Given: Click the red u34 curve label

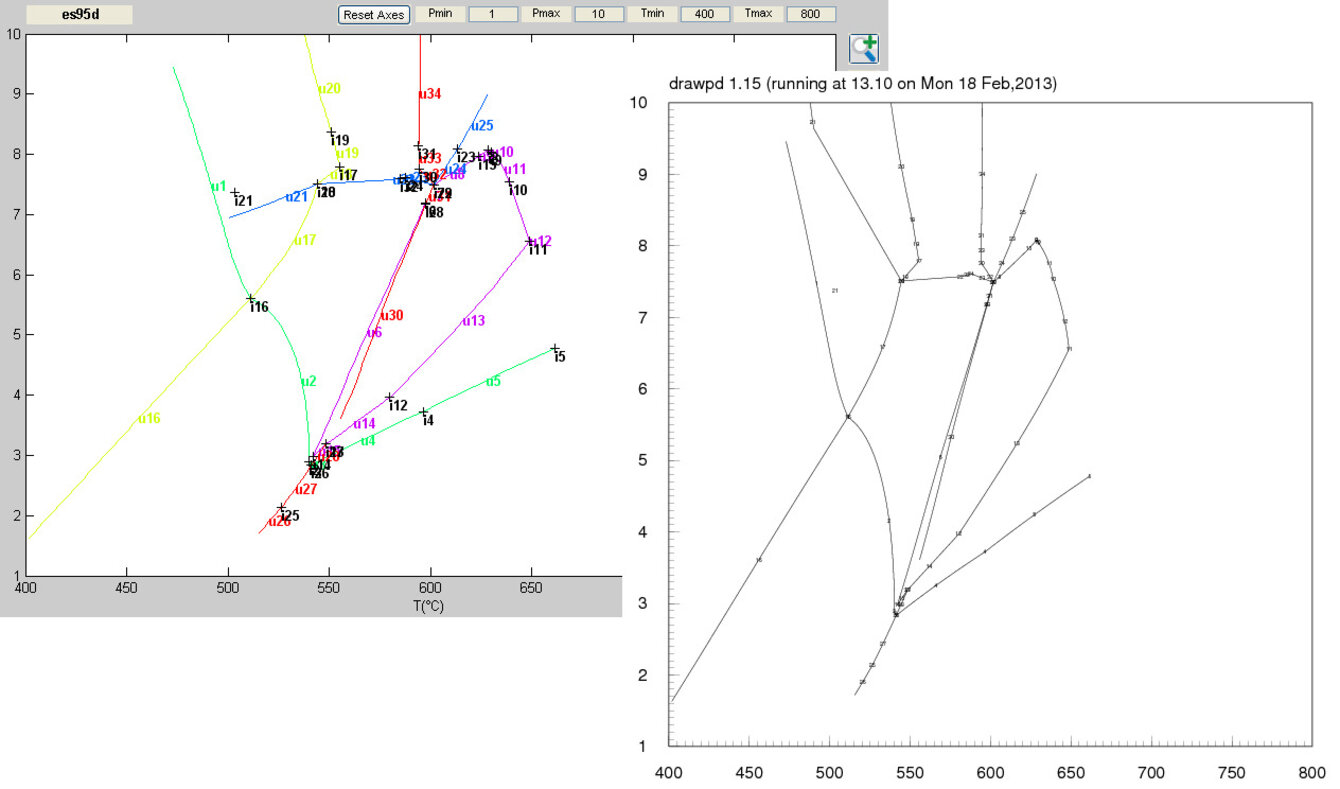Looking at the screenshot, I should click(x=429, y=94).
